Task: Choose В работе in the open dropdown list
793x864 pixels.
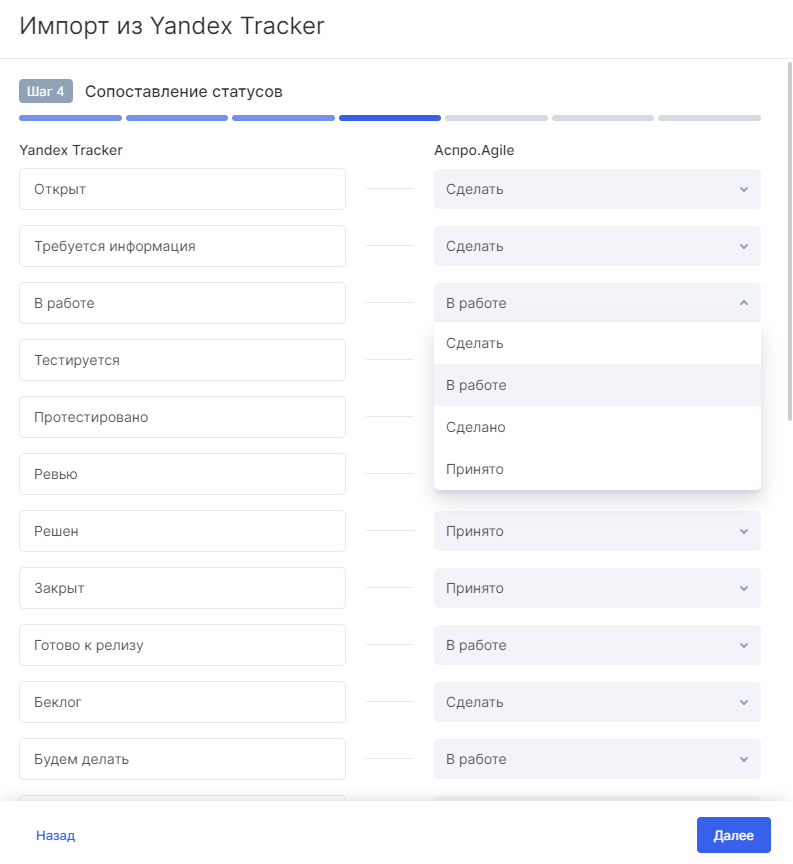Action: pyautogui.click(x=597, y=385)
